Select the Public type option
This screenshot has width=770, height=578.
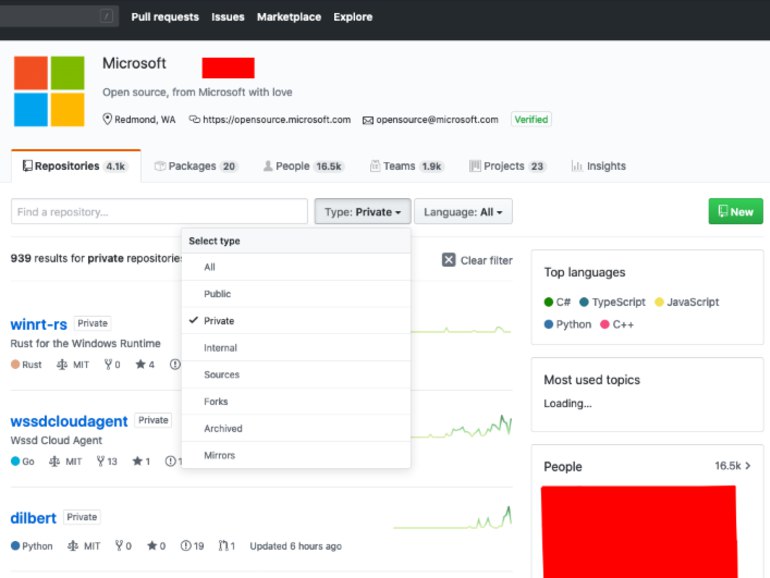pyautogui.click(x=296, y=294)
